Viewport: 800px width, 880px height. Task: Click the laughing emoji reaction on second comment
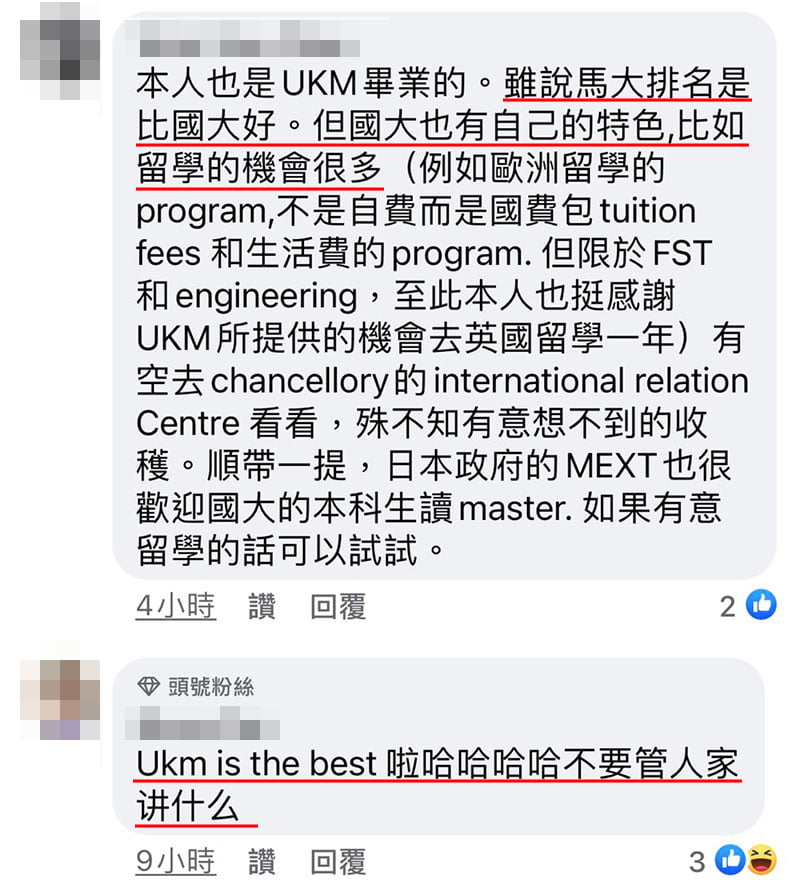click(x=762, y=859)
